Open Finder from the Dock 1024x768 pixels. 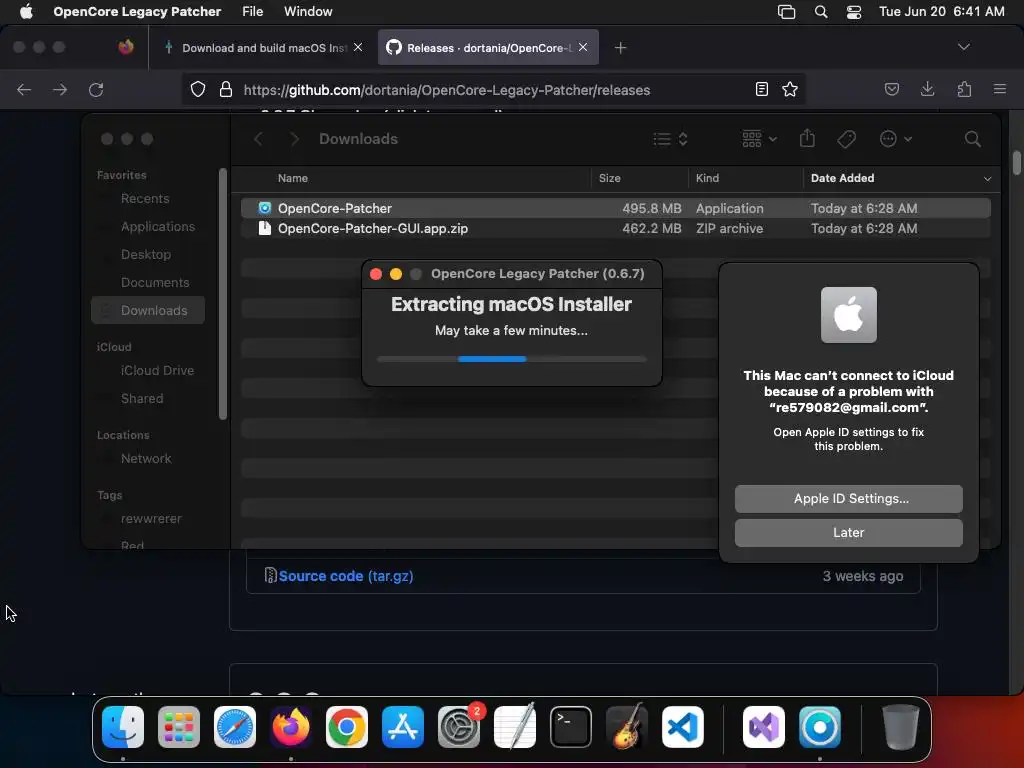(123, 726)
